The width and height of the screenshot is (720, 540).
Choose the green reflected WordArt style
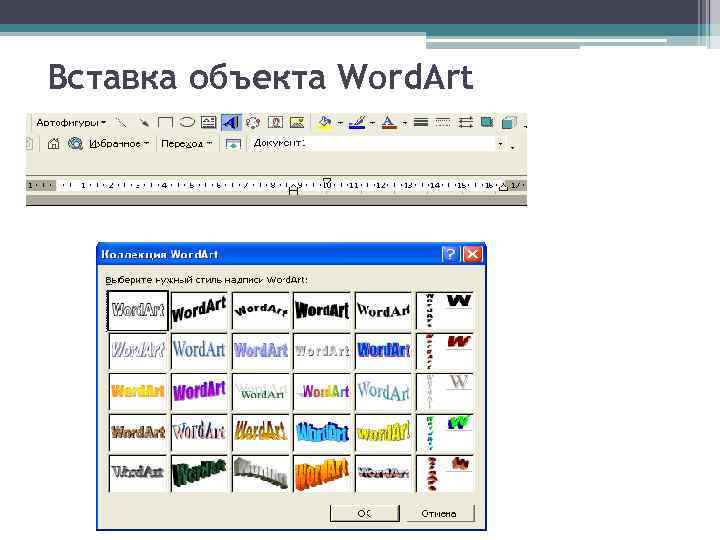261,392
